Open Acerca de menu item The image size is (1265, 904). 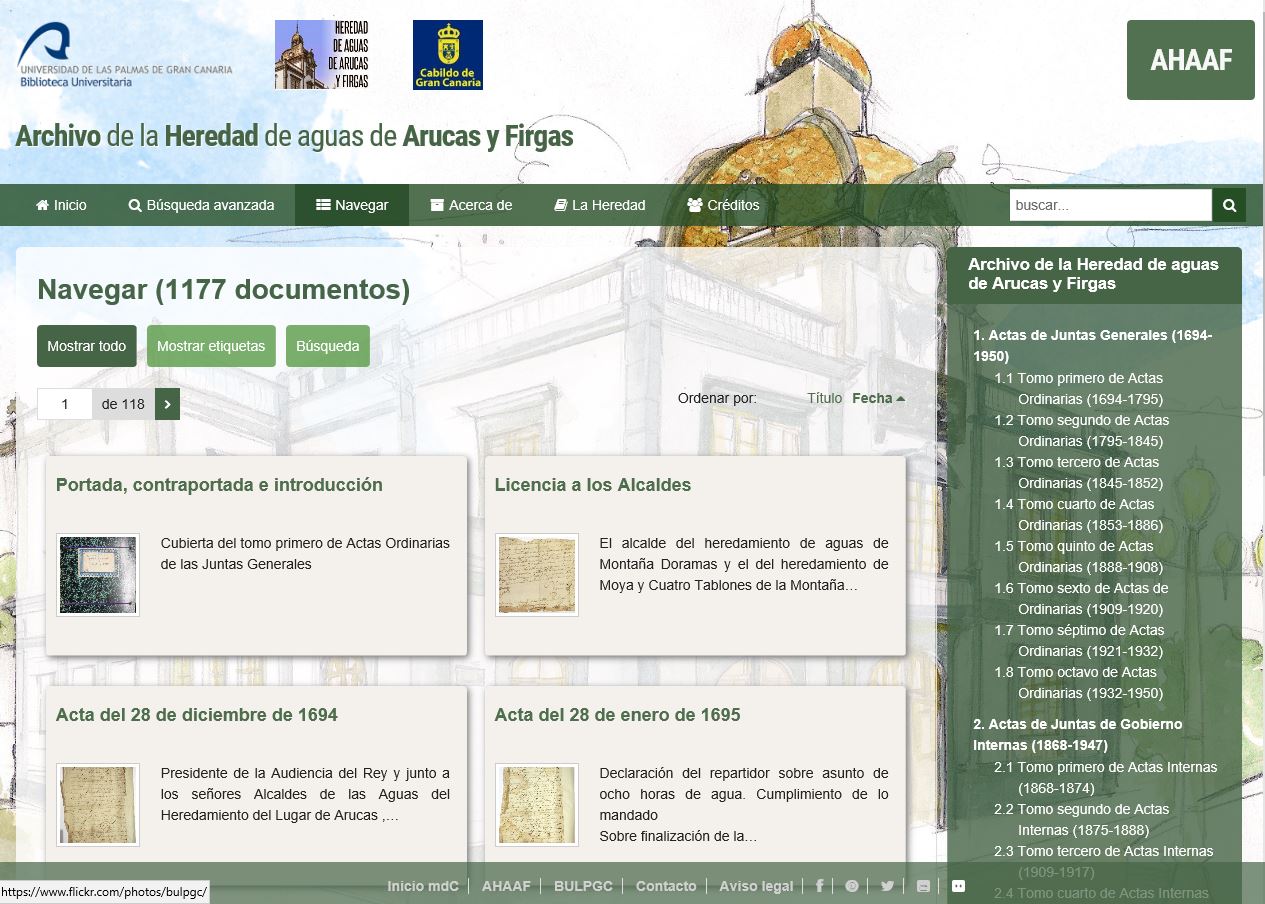coord(471,205)
